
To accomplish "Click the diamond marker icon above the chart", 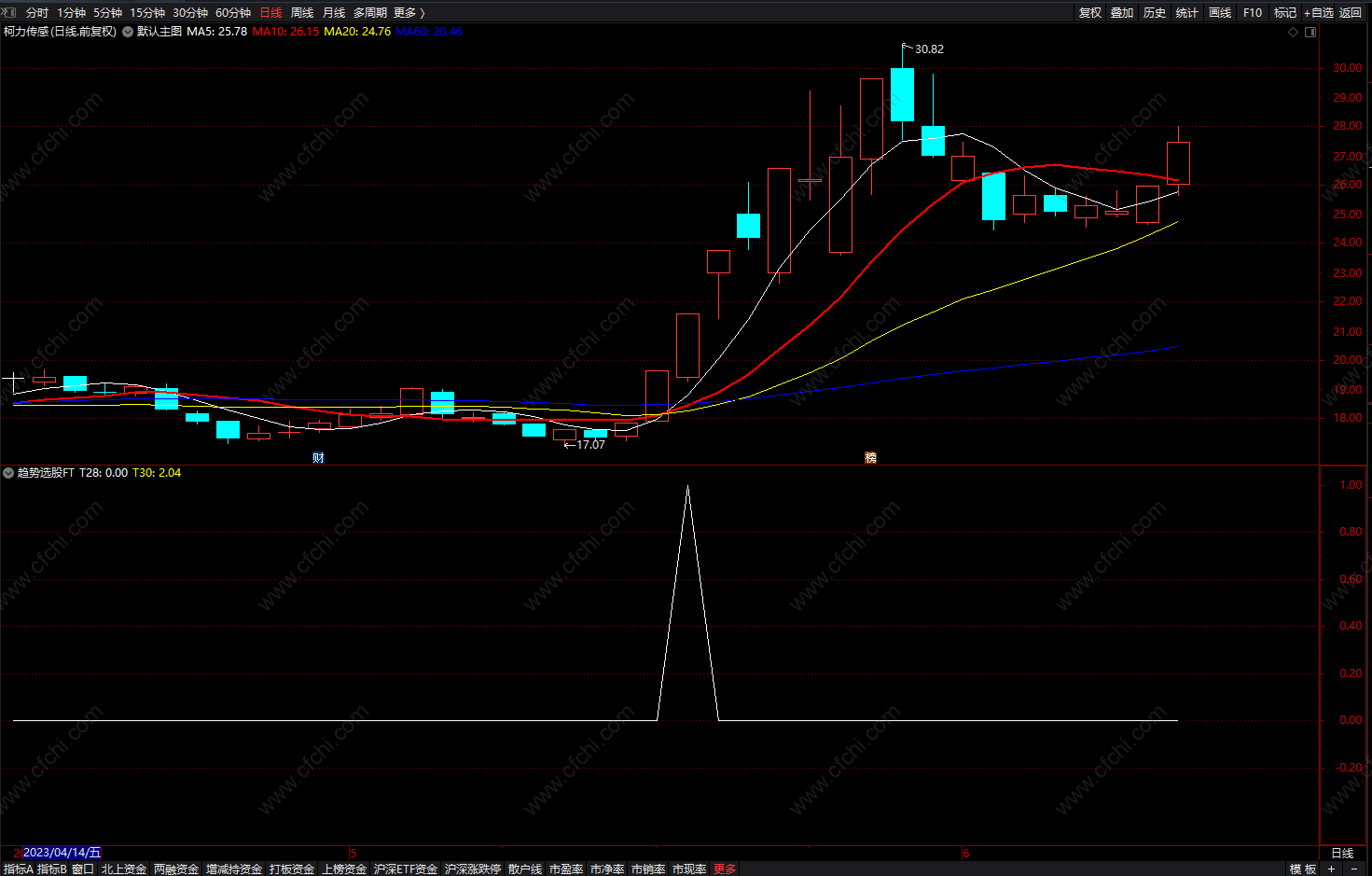I will pos(1293,32).
